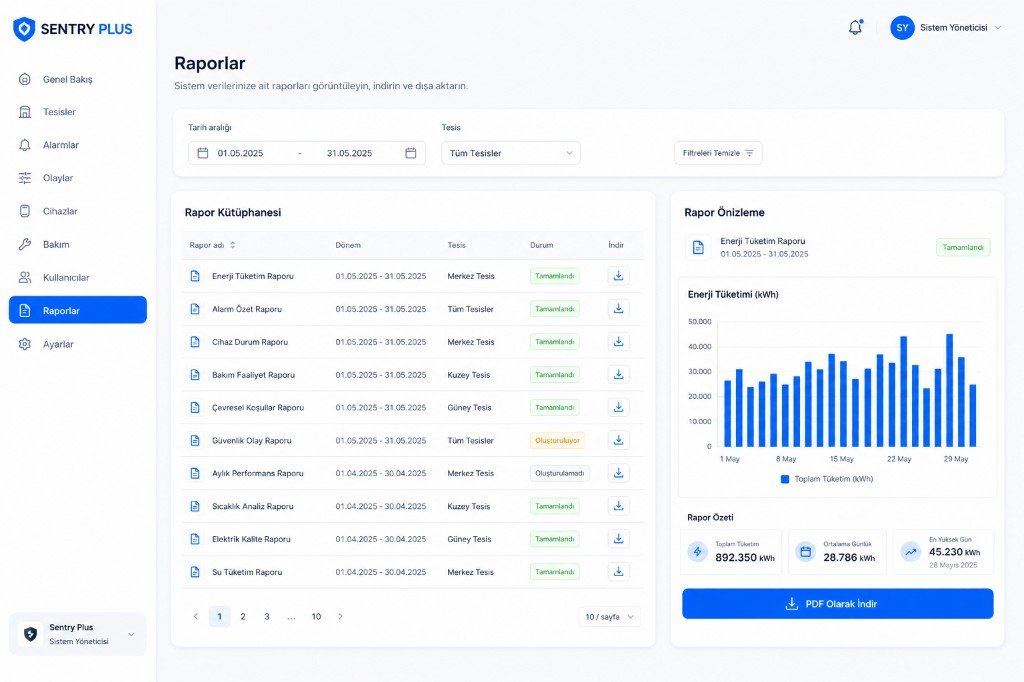Image resolution: width=1024 pixels, height=682 pixels.
Task: Click the Sentry Plus shield logo
Action: [24, 29]
